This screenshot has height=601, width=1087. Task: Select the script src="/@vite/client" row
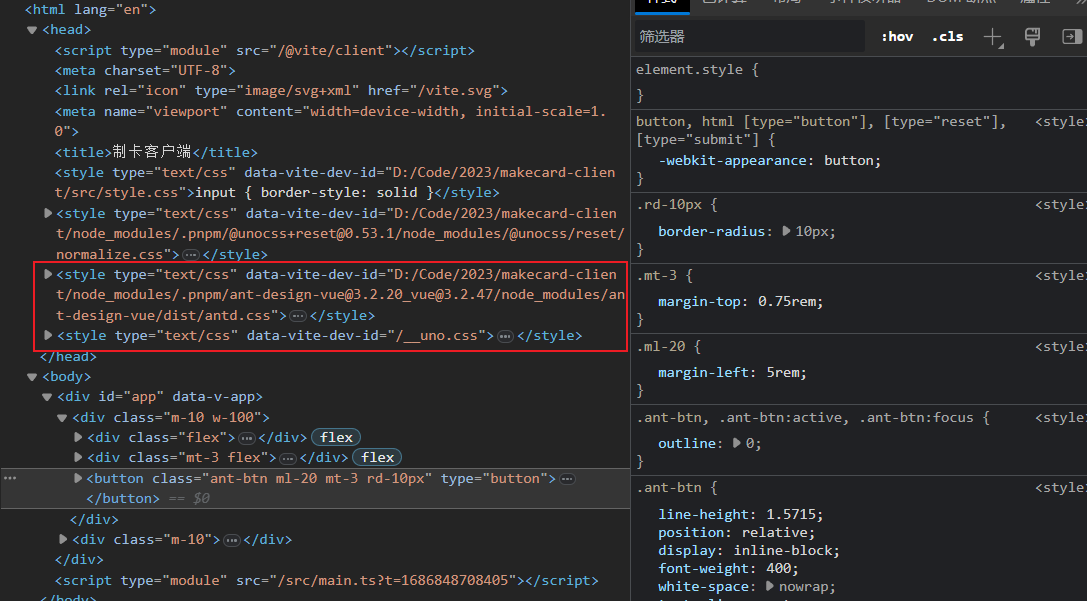pyautogui.click(x=265, y=51)
